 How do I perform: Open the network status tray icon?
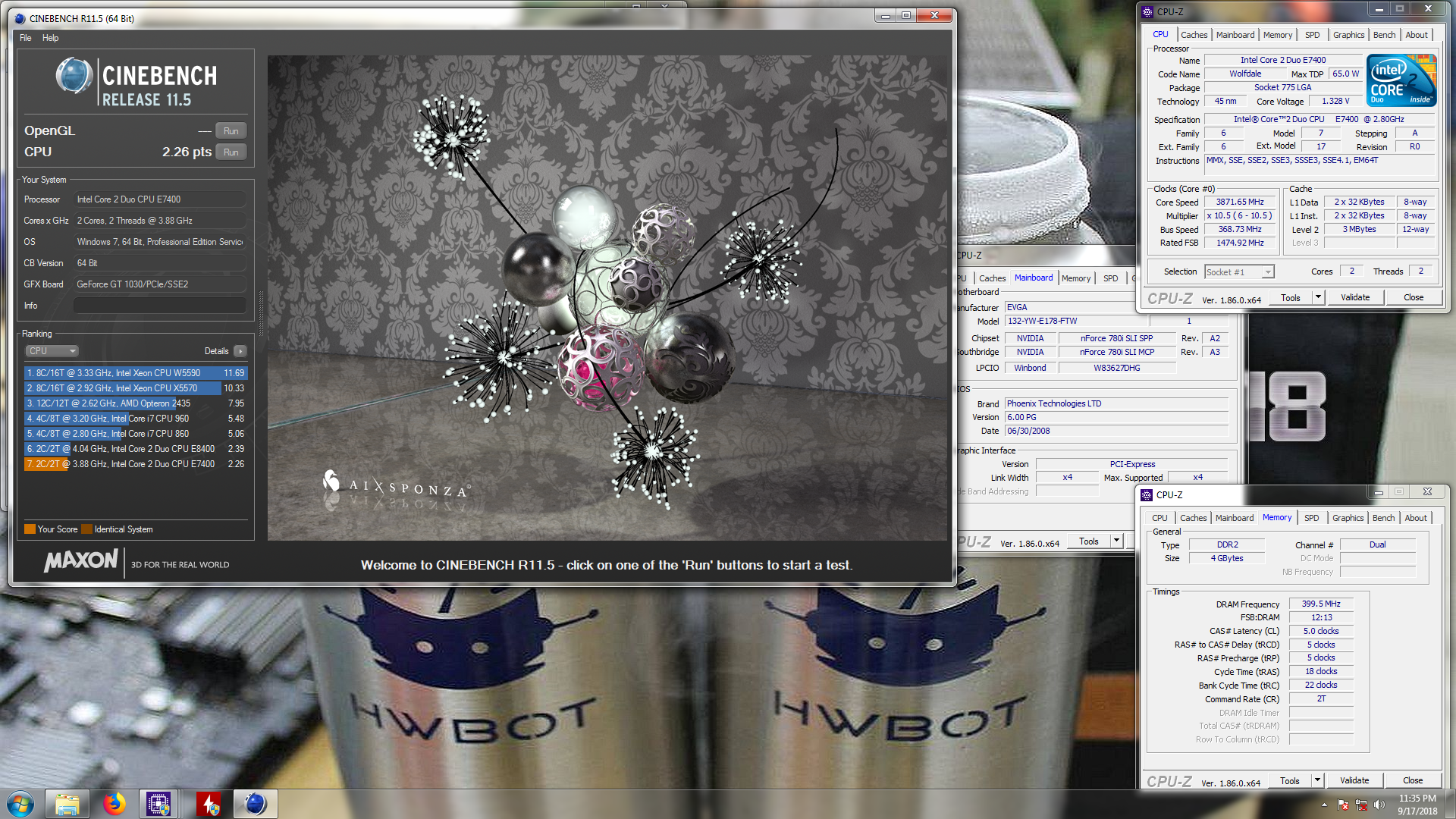click(x=1361, y=805)
